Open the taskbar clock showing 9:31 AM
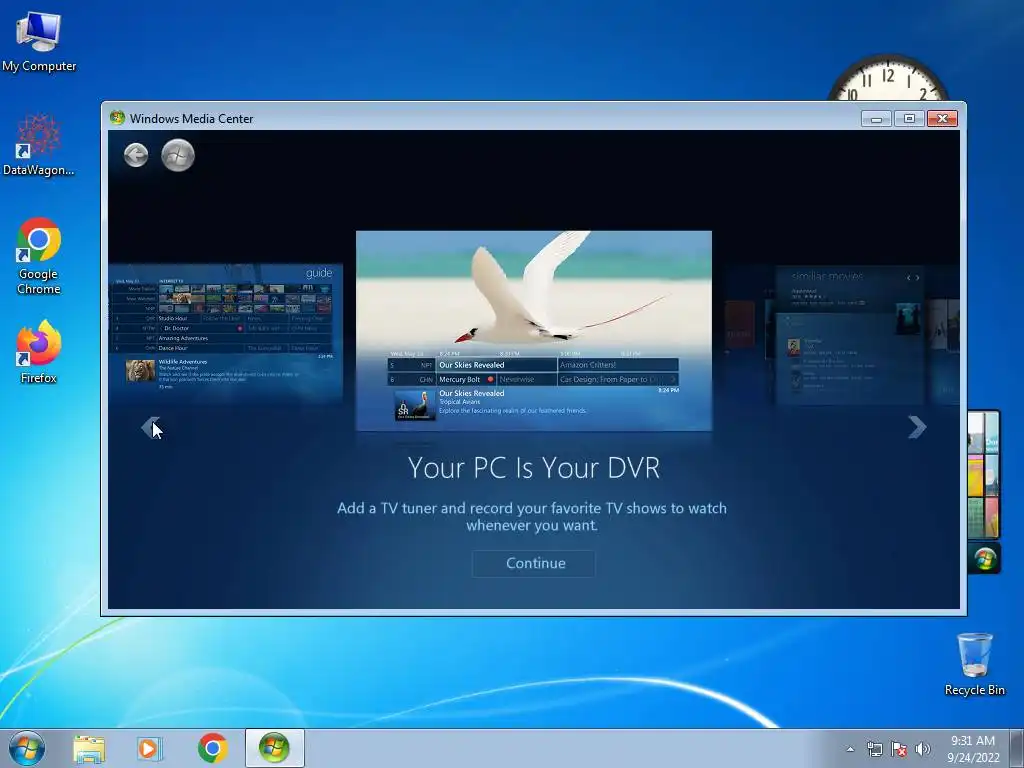 pos(973,748)
